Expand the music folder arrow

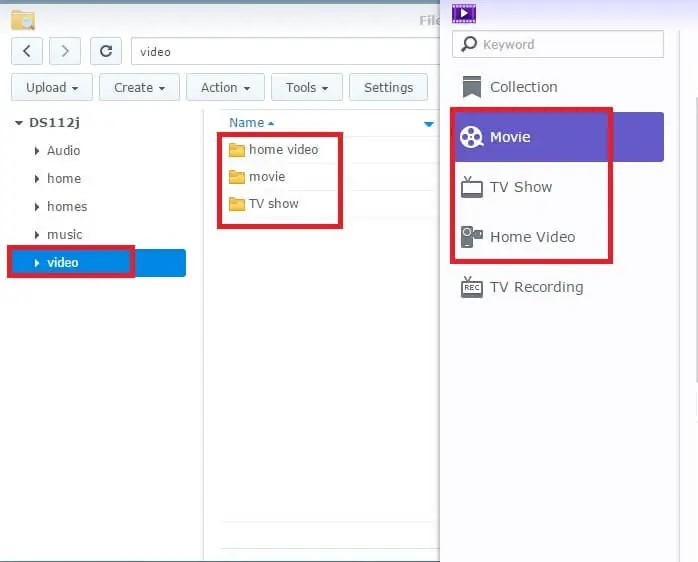(x=37, y=235)
